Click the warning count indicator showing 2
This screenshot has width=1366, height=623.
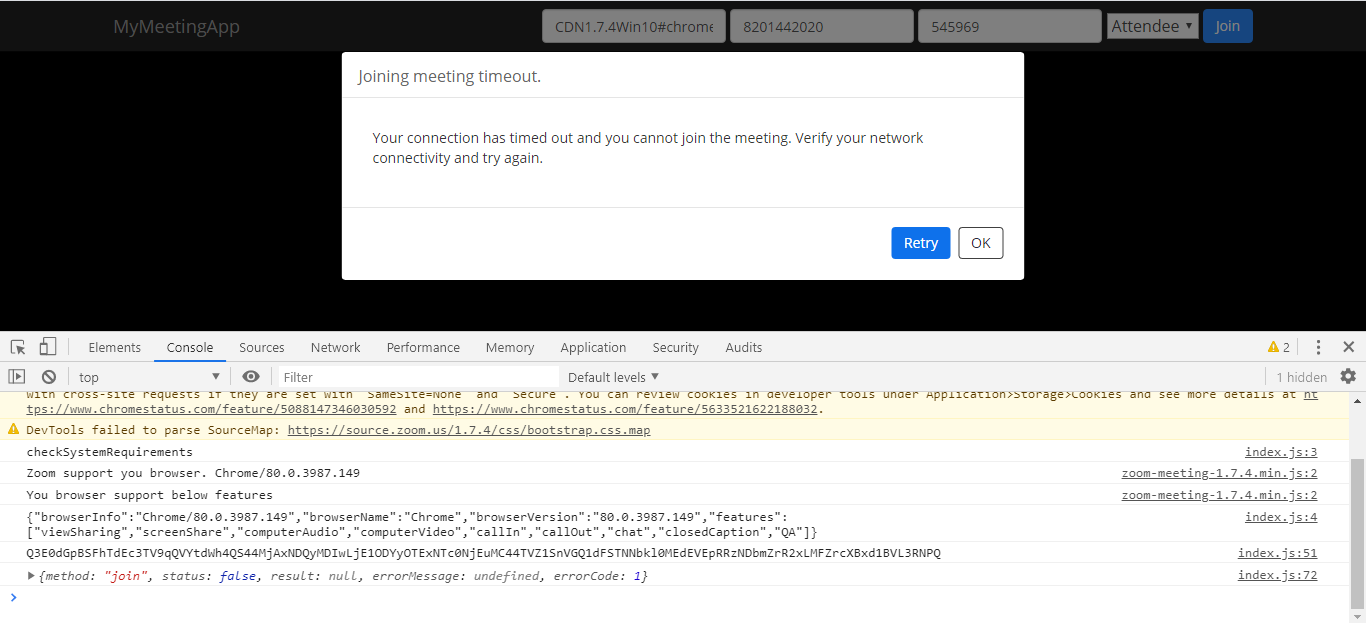(1279, 347)
